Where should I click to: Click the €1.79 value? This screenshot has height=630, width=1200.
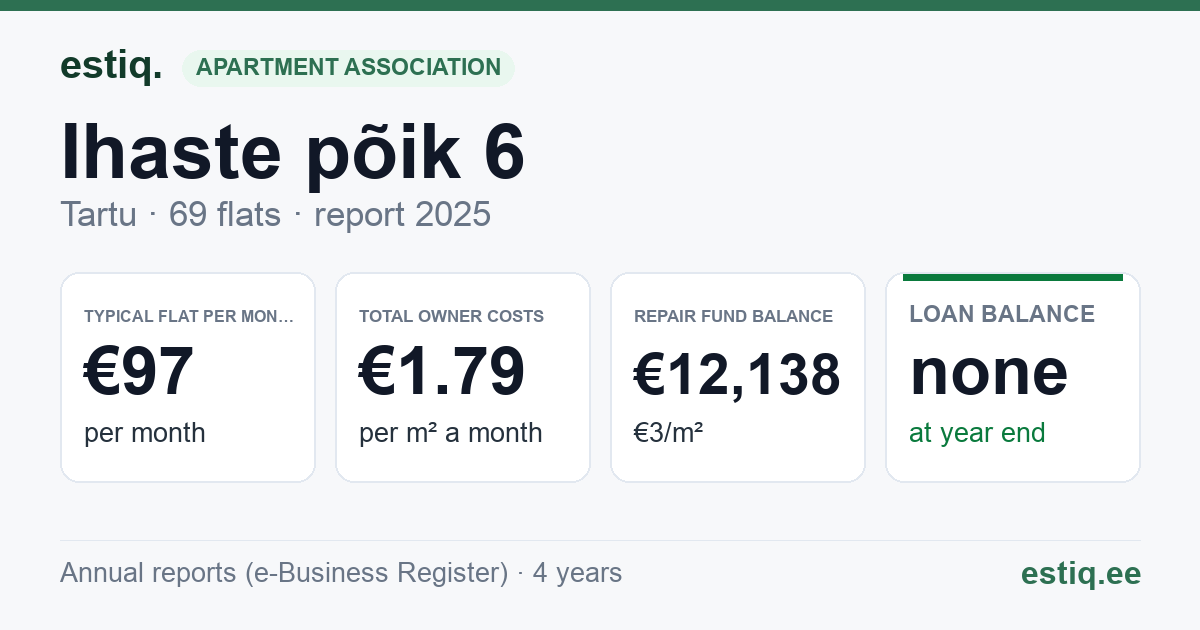[442, 372]
